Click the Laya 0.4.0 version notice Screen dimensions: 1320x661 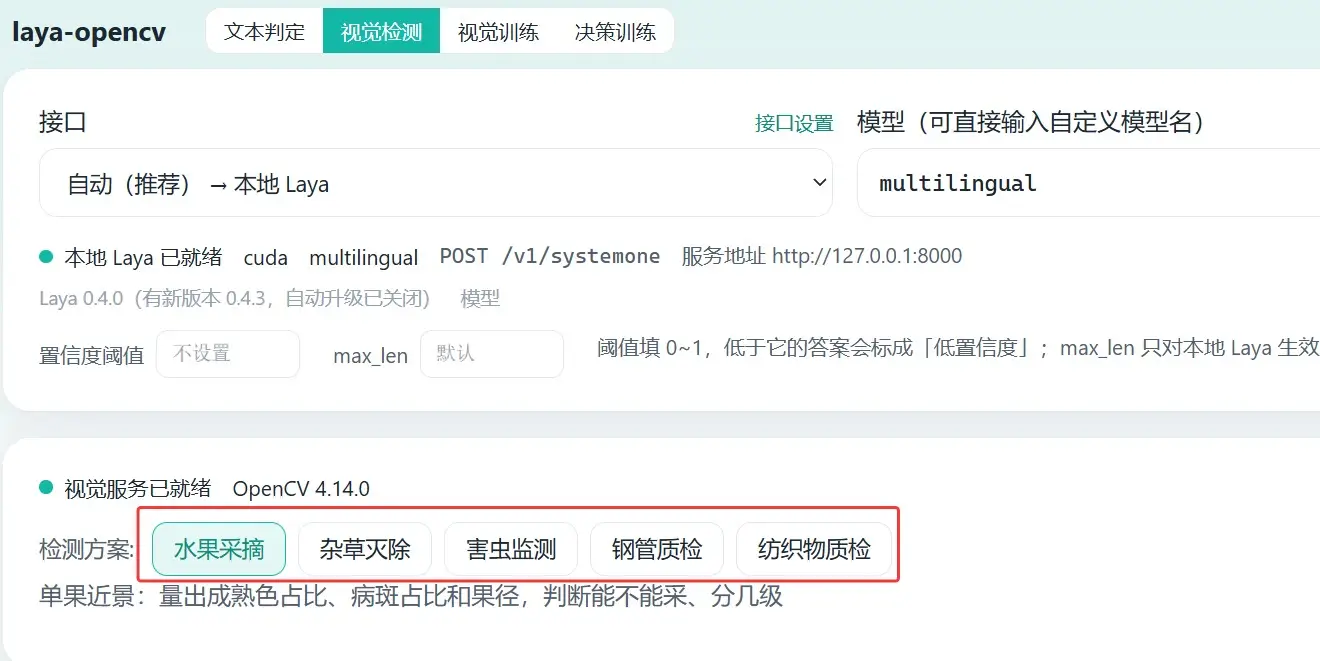(x=234, y=298)
